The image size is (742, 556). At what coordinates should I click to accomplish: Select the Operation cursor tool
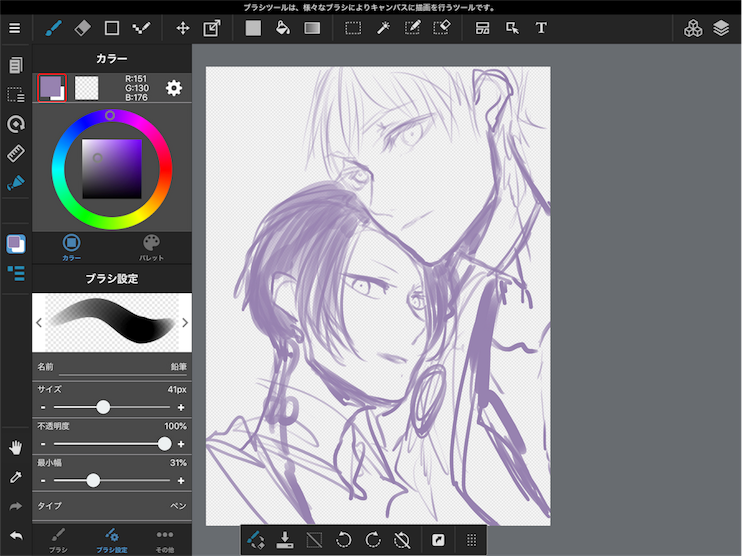pyautogui.click(x=512, y=28)
